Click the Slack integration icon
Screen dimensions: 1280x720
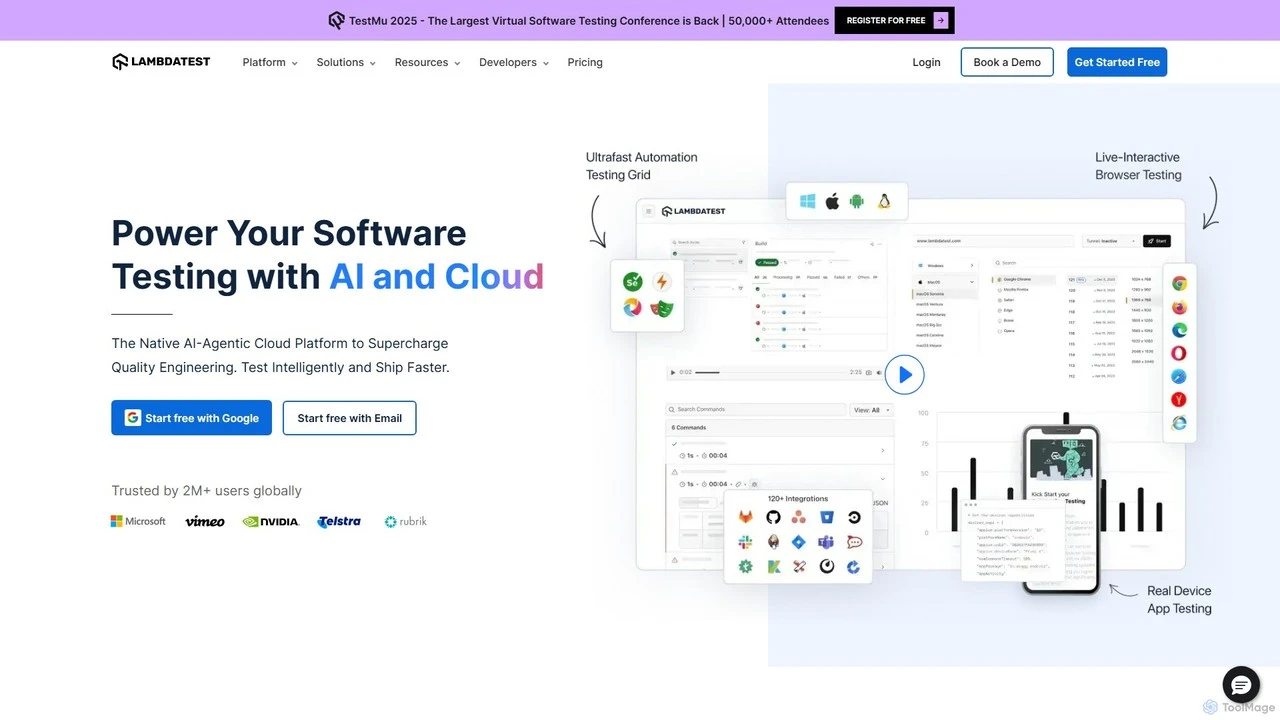point(745,542)
